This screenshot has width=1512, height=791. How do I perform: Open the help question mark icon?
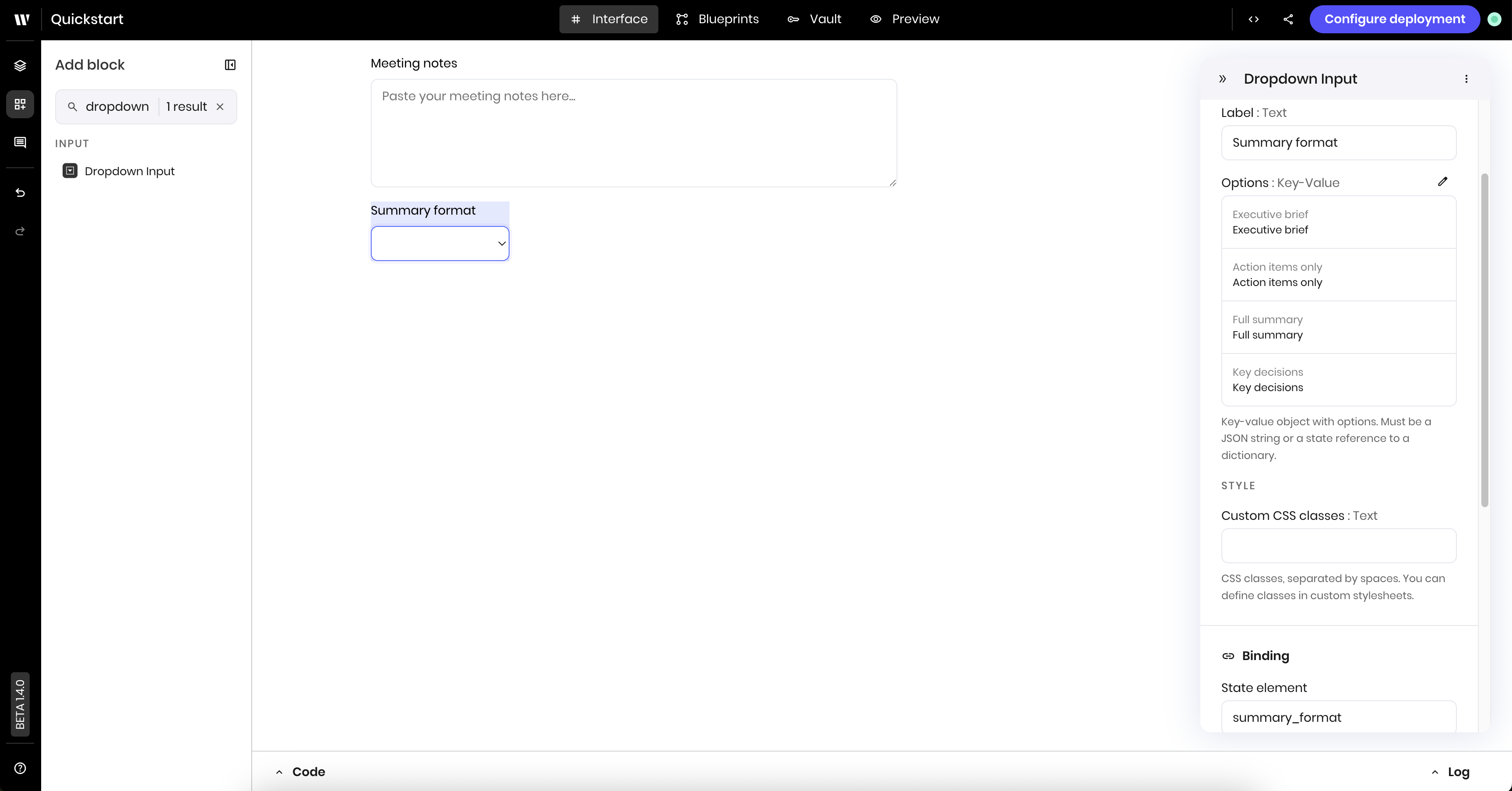20,768
